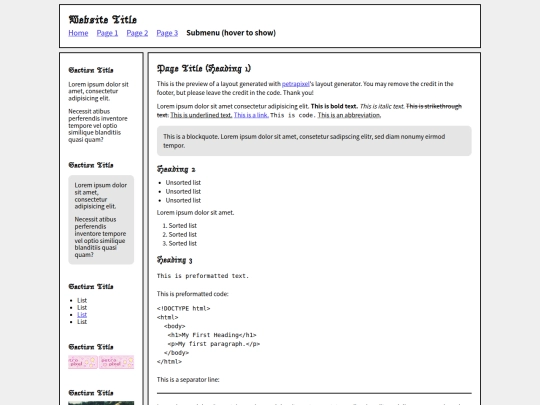Navigate to Page 3 link
This screenshot has height=405, width=540.
[x=167, y=33]
